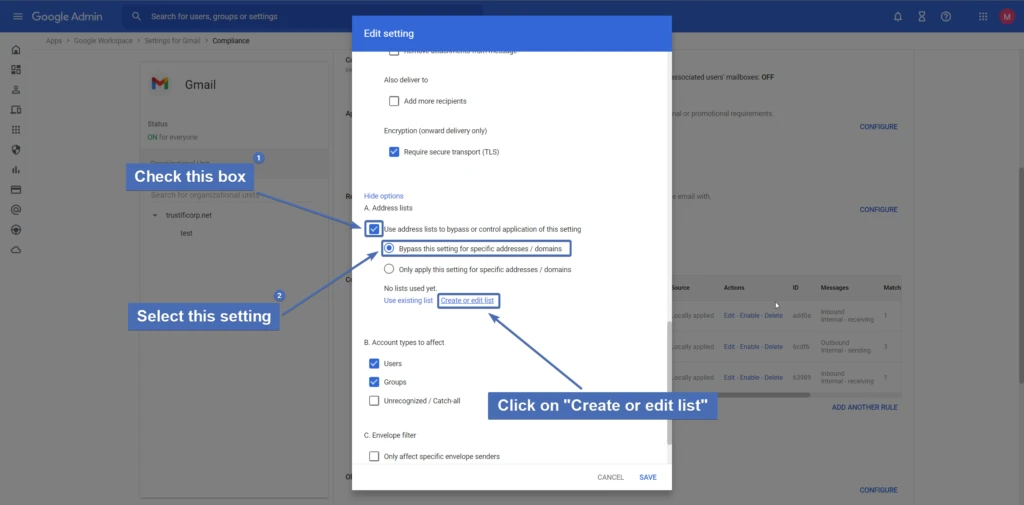Open Security shield icon in sidebar
Image resolution: width=1024 pixels, height=505 pixels.
coord(16,150)
